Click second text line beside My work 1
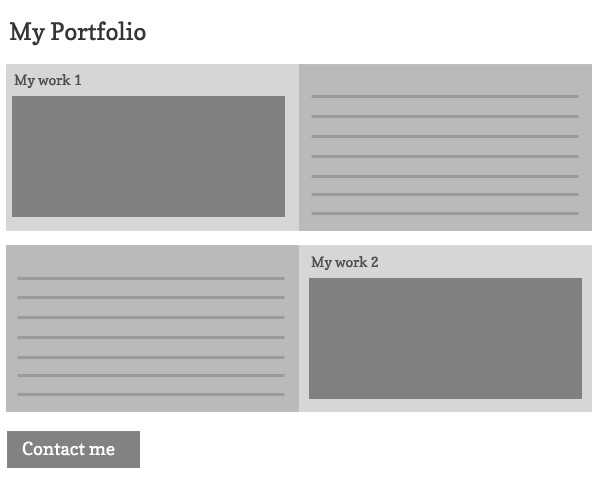The width and height of the screenshot is (600, 500). click(x=445, y=117)
